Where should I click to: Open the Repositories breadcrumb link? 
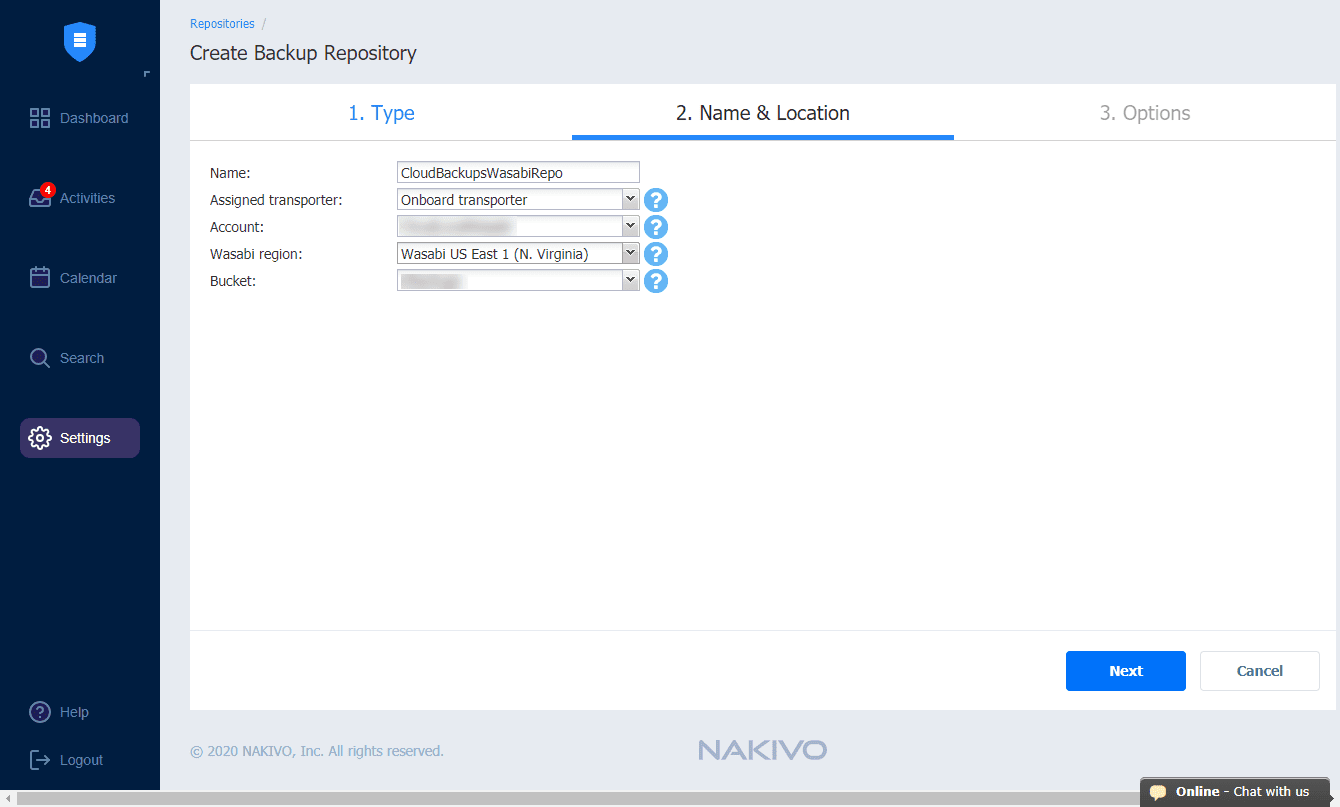(x=222, y=23)
